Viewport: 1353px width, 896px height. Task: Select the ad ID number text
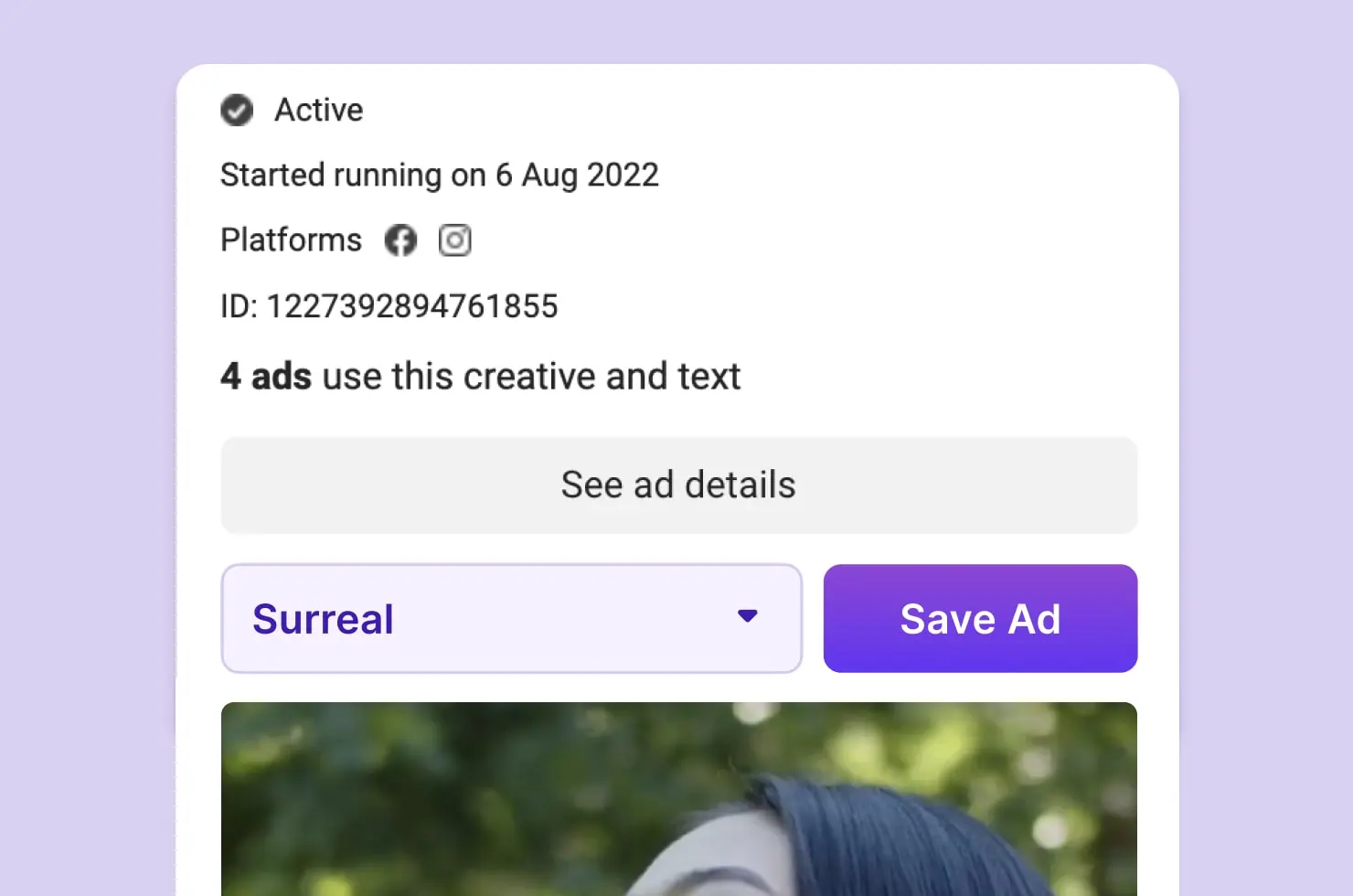point(389,306)
